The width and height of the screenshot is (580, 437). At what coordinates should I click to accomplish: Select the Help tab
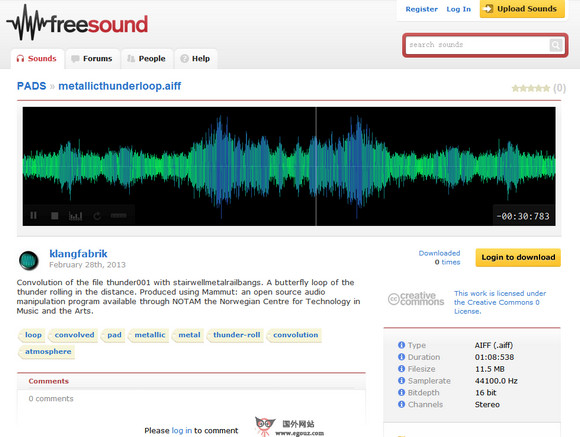[196, 58]
